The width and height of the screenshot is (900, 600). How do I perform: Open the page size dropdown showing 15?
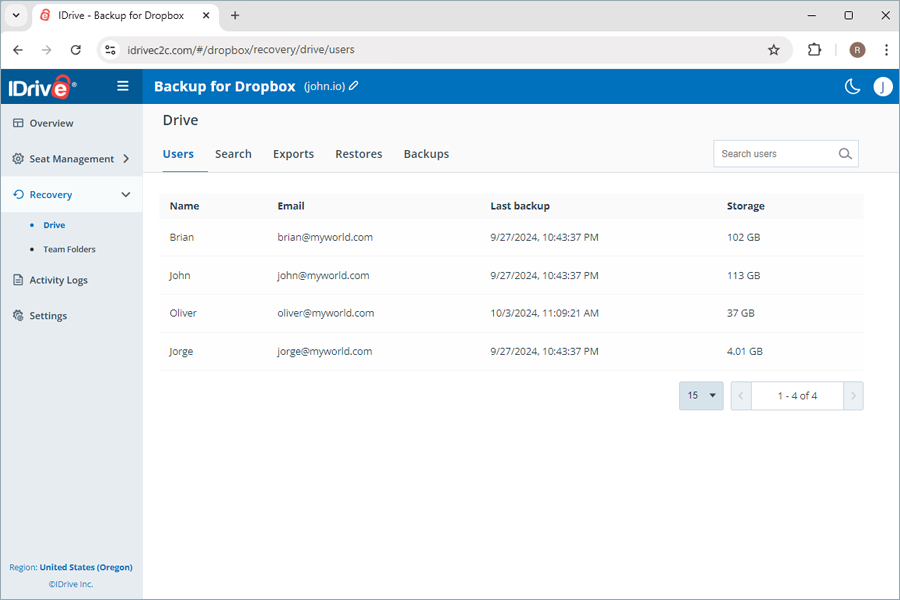(x=701, y=395)
